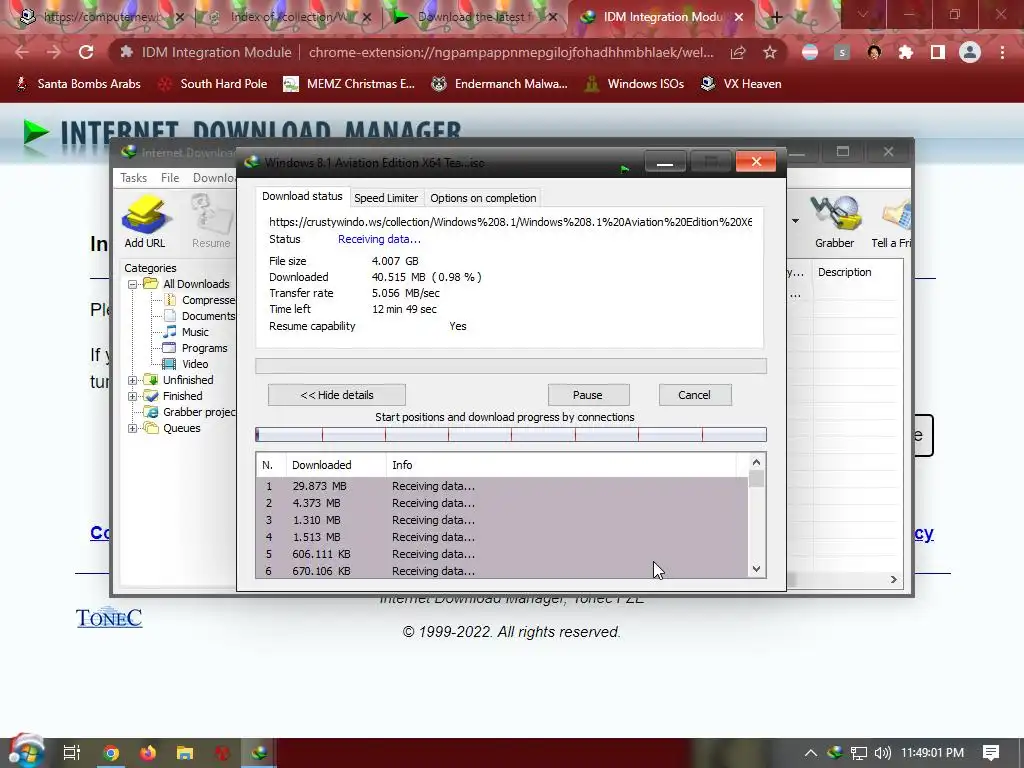Open a new Chrome tab

[776, 18]
